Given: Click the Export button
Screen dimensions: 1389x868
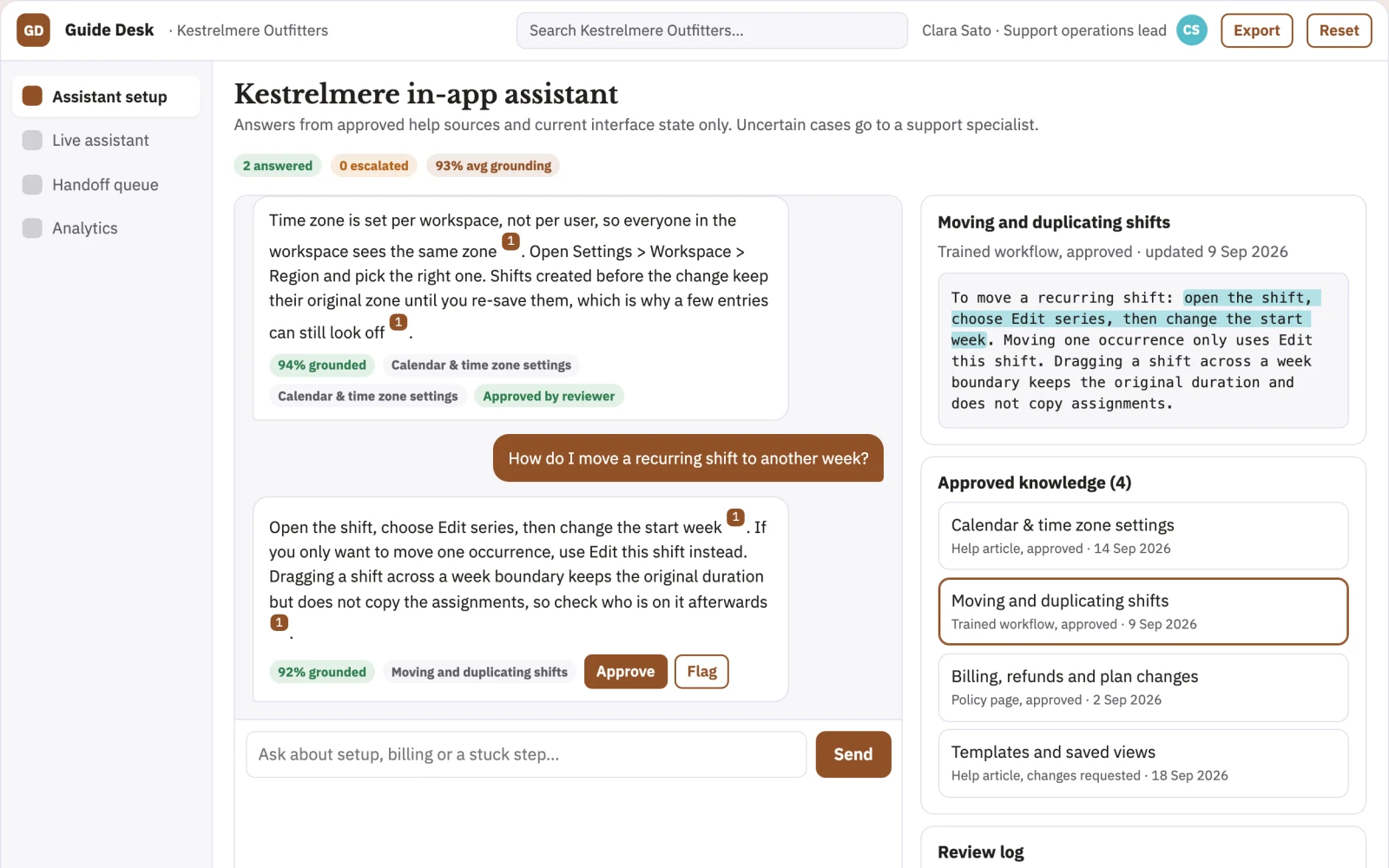Looking at the screenshot, I should [x=1256, y=30].
